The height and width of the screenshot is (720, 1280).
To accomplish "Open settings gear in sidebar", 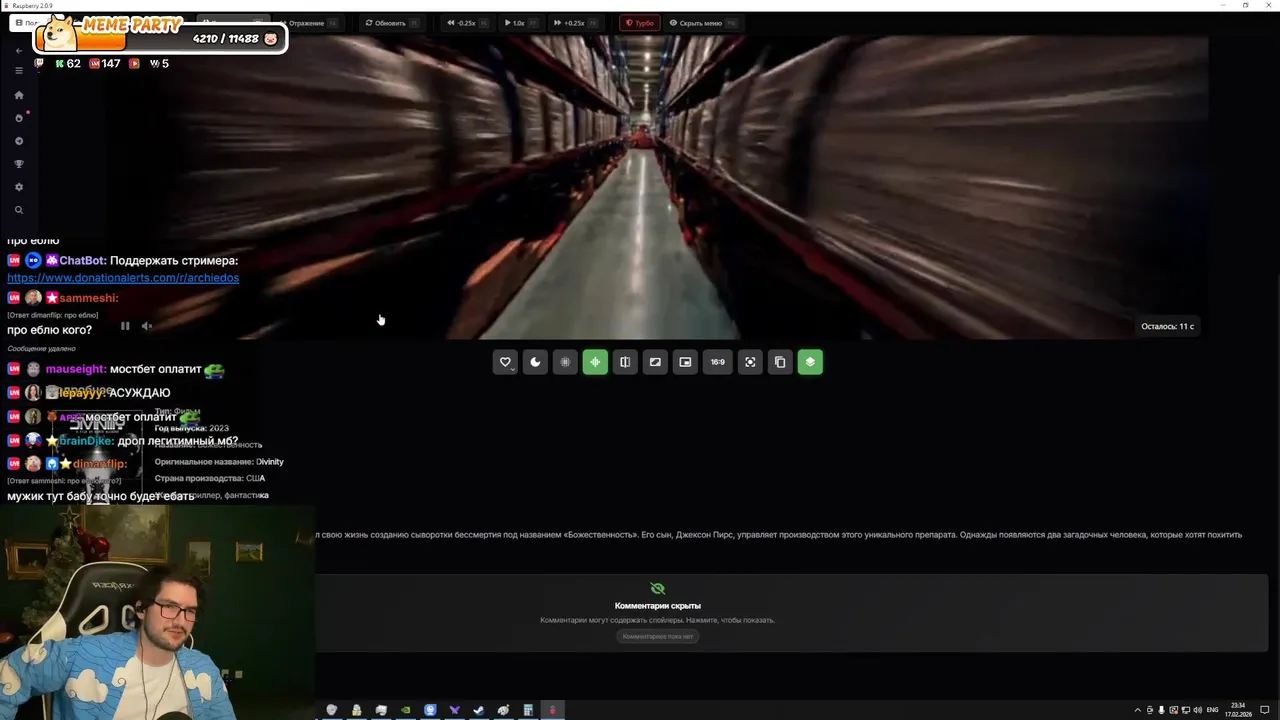I will point(18,187).
